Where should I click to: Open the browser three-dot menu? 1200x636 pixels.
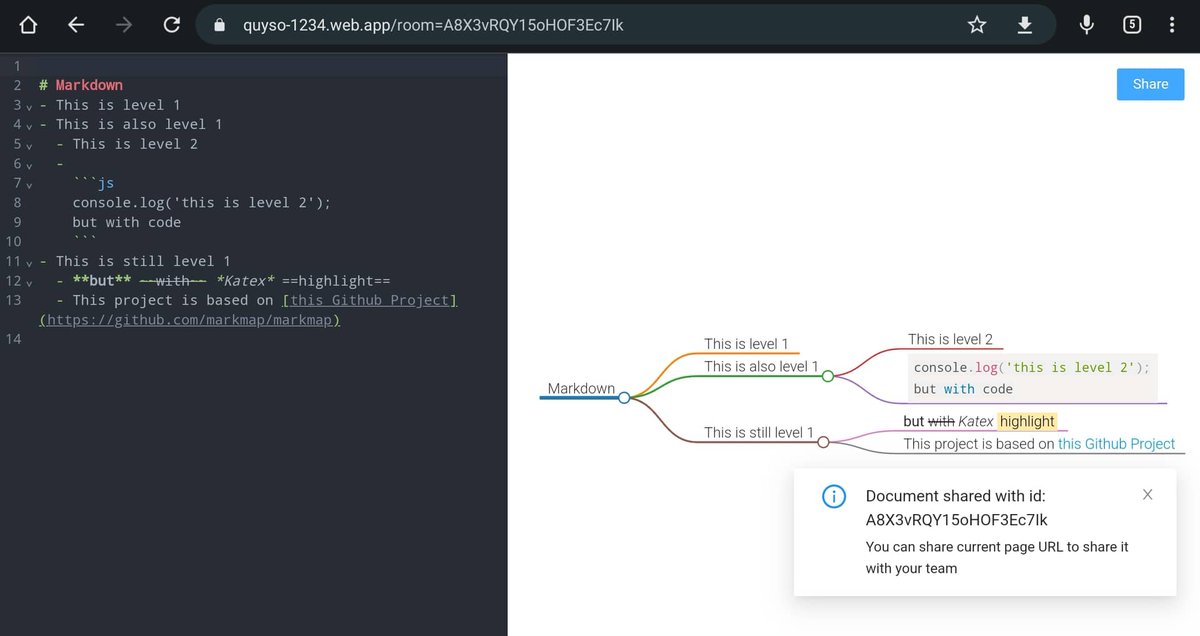tap(1171, 26)
